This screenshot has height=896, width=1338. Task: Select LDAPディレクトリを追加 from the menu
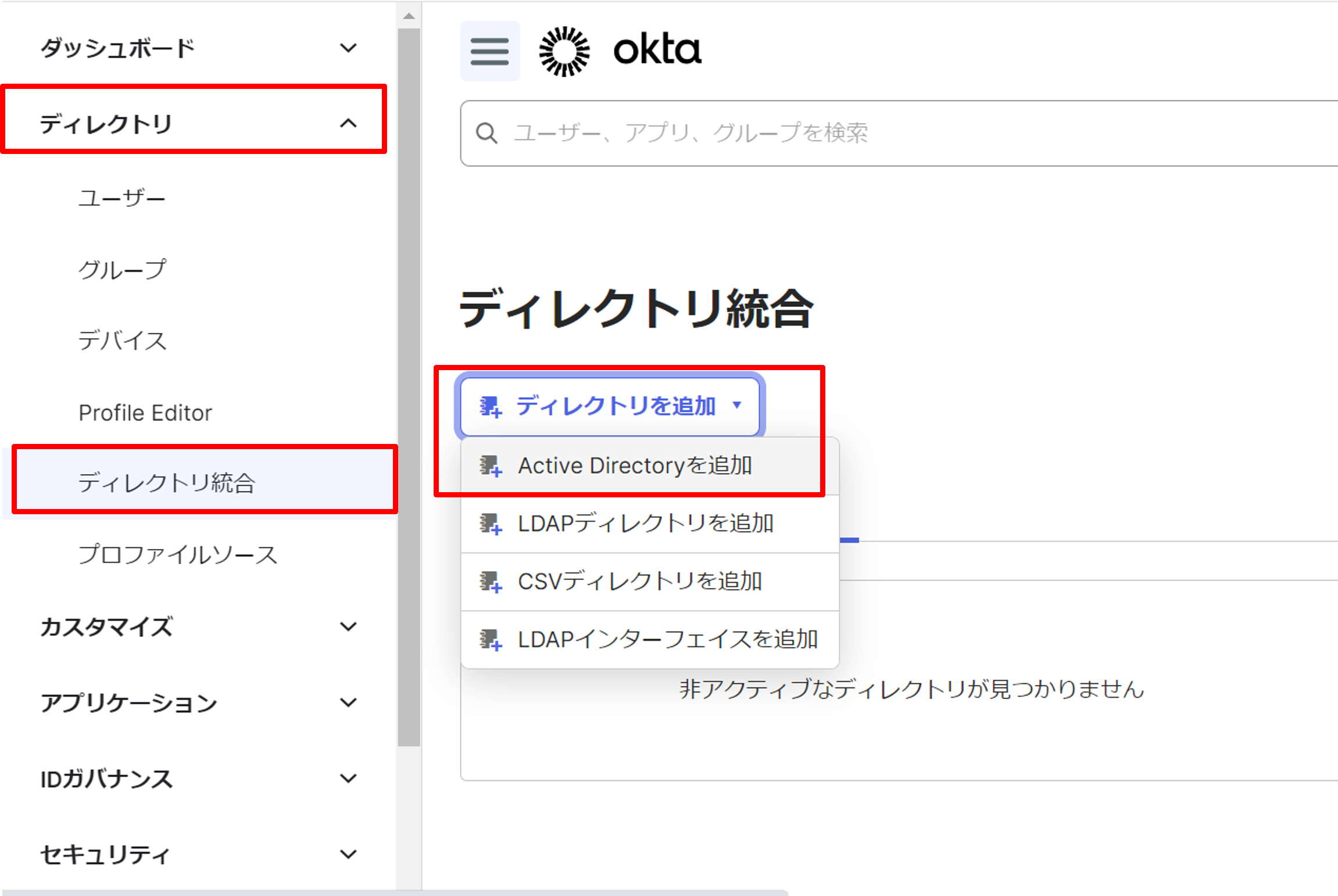point(650,524)
